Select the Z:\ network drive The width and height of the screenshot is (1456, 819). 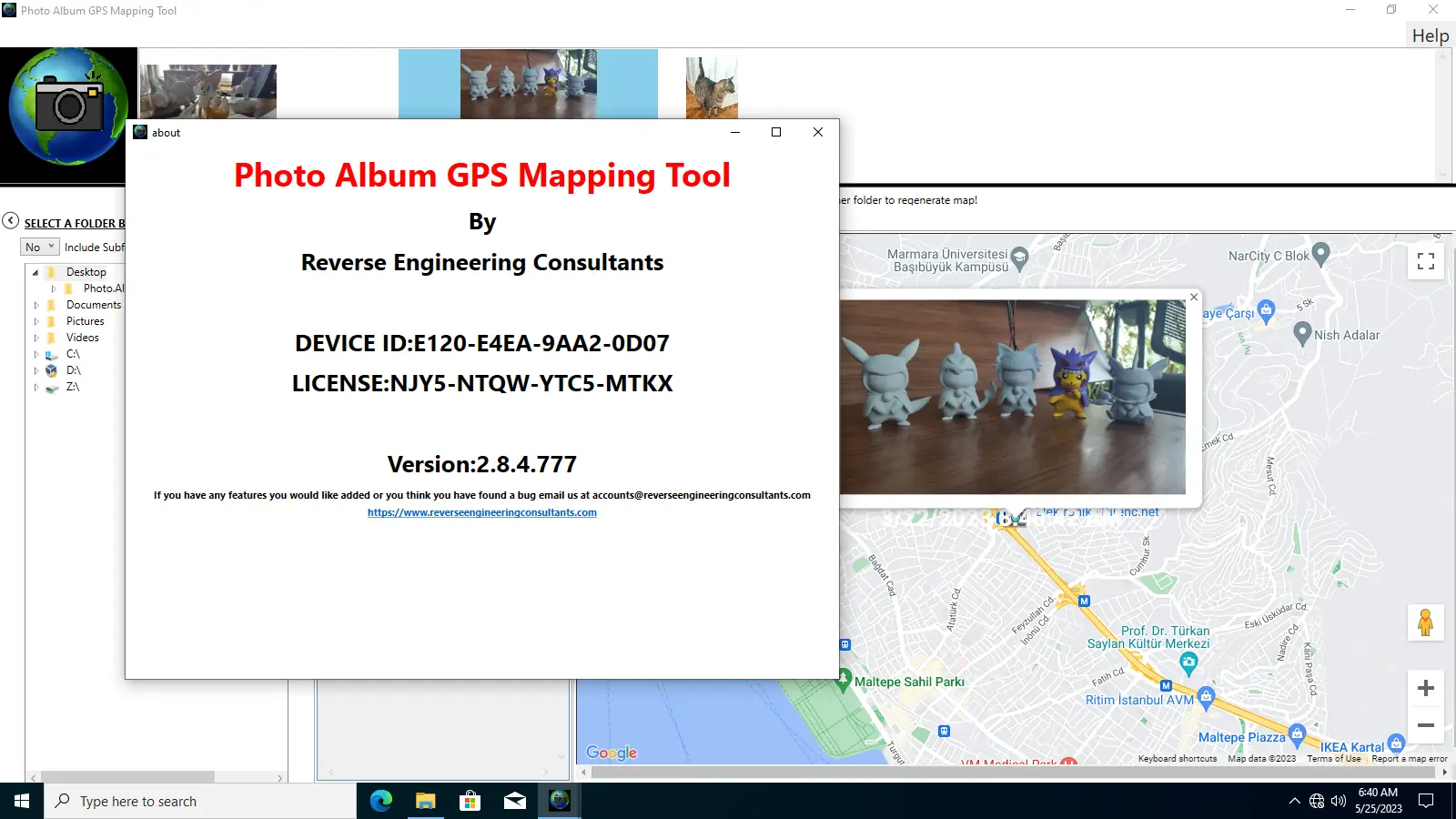click(x=73, y=387)
